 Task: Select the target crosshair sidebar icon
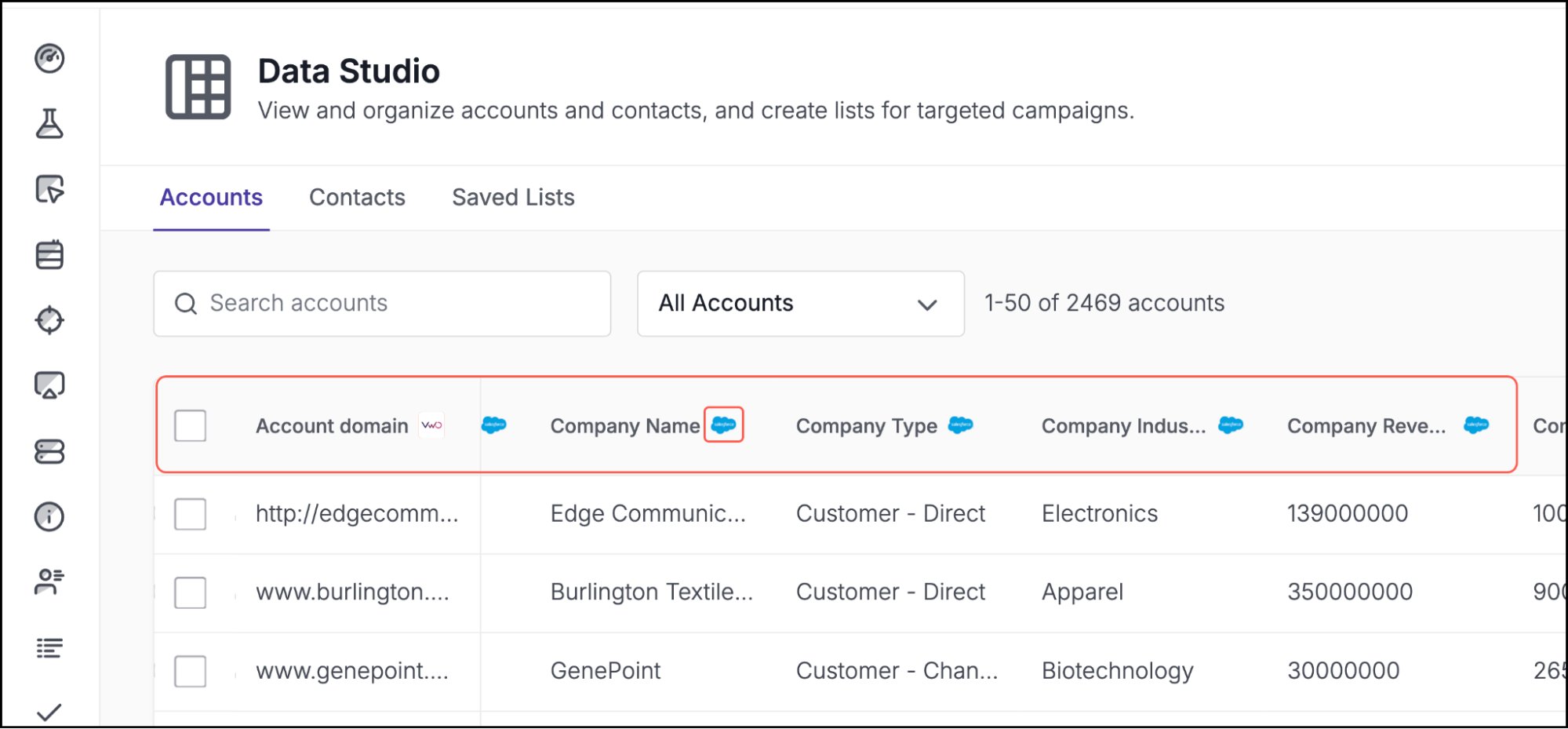coord(49,319)
